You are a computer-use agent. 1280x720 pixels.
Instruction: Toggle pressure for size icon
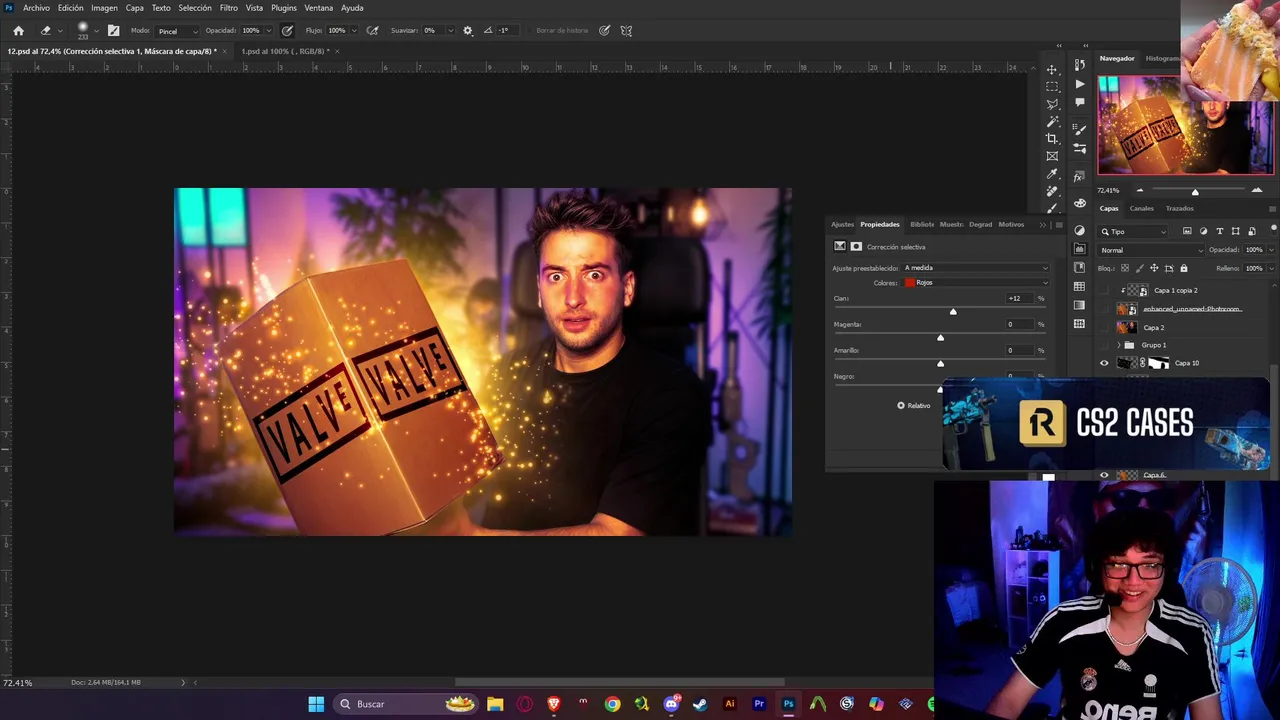click(605, 30)
